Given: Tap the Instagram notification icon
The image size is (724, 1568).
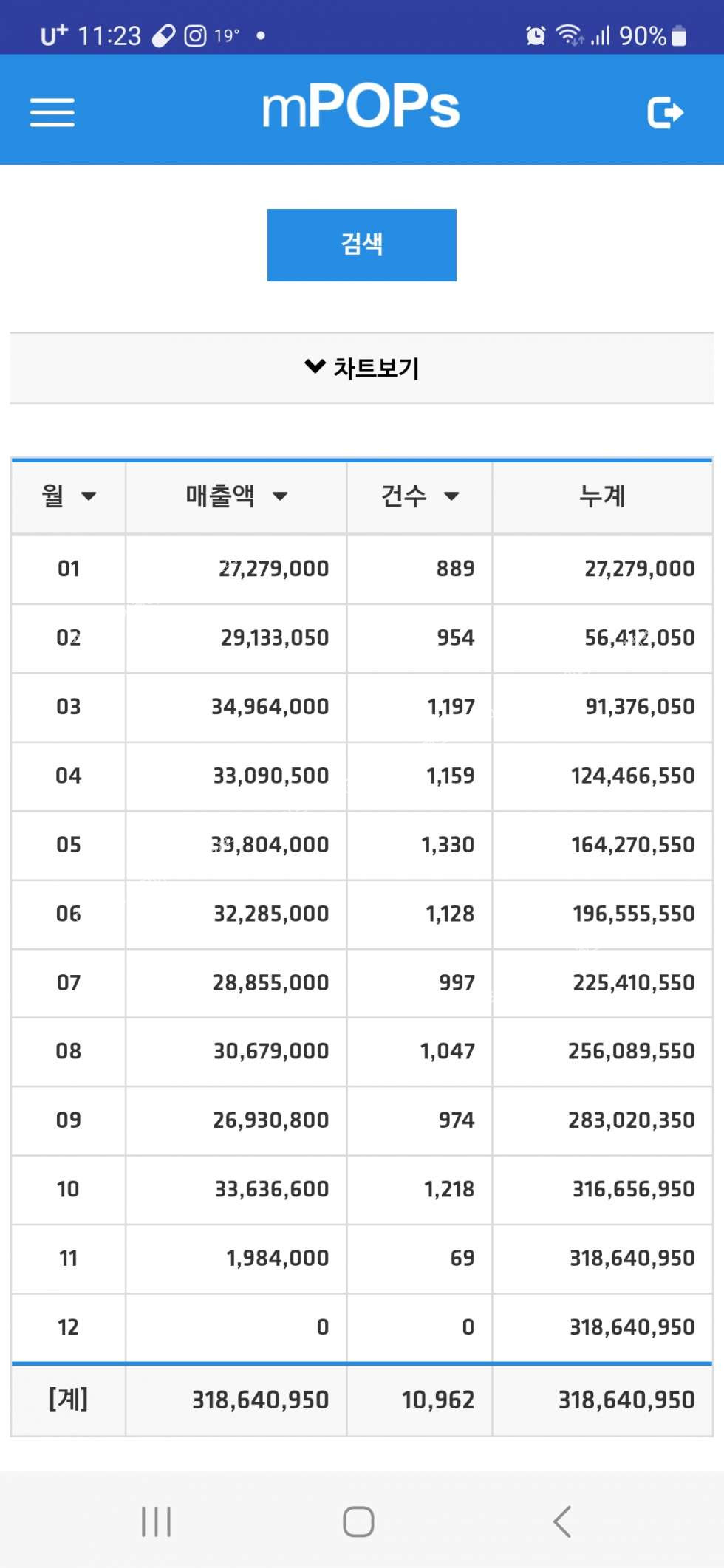Looking at the screenshot, I should point(195,35).
